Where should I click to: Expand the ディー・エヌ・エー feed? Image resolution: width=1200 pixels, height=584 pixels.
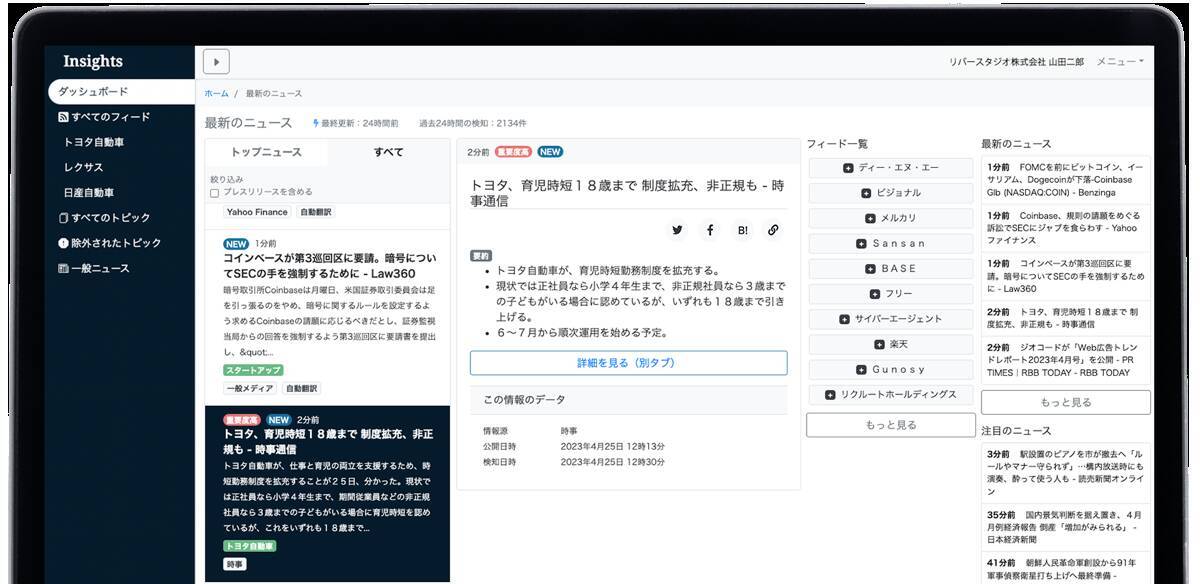click(x=890, y=168)
